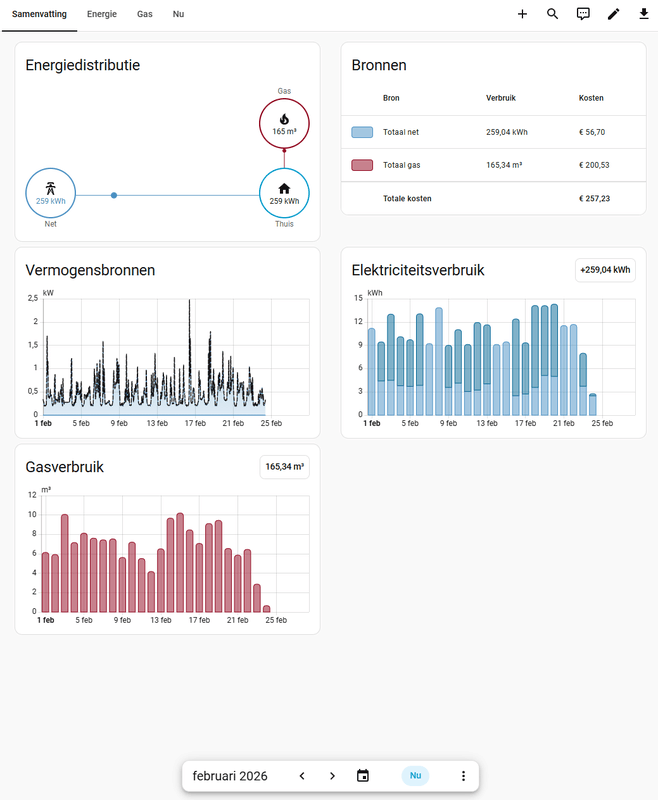Screen dimensions: 658x800
Task: Click the download arrow icon
Action: click(x=644, y=14)
